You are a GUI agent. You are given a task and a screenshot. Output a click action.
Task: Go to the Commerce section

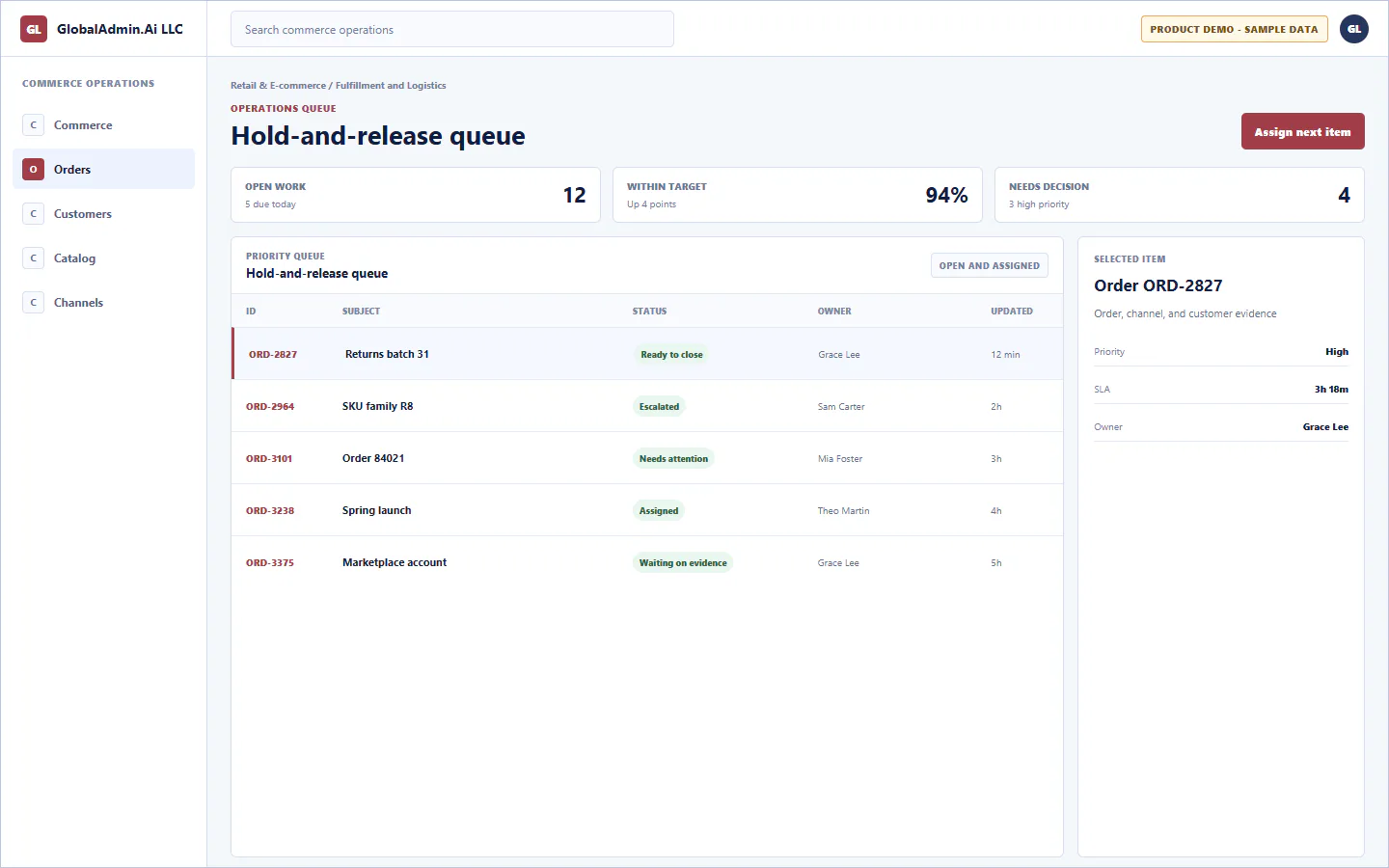pos(103,125)
